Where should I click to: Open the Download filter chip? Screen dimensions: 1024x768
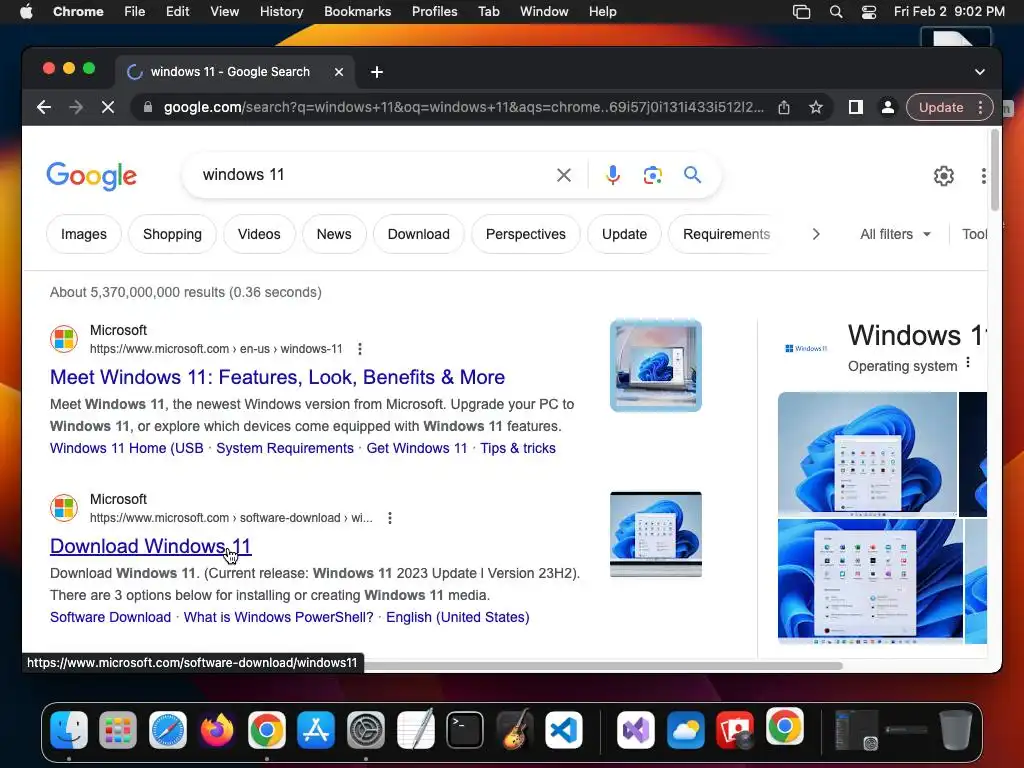(x=419, y=234)
